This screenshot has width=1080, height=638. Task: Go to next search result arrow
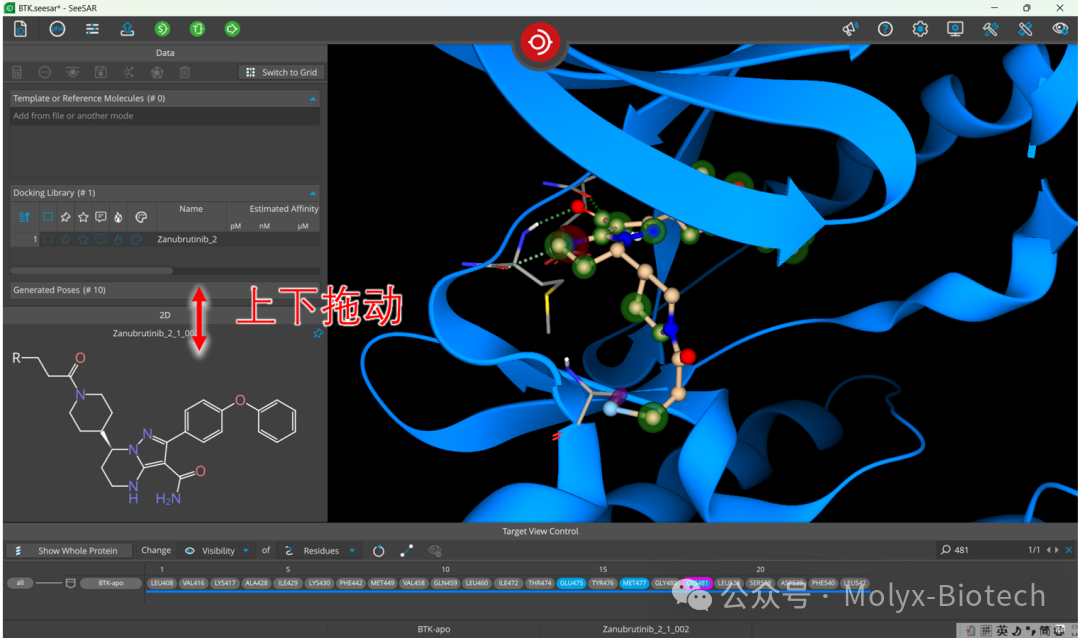1057,550
